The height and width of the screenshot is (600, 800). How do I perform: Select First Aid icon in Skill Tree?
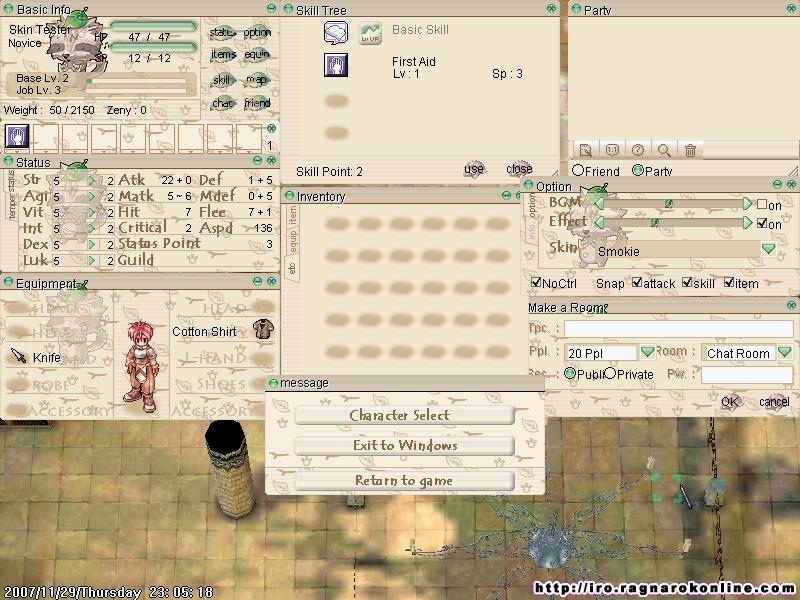point(336,65)
